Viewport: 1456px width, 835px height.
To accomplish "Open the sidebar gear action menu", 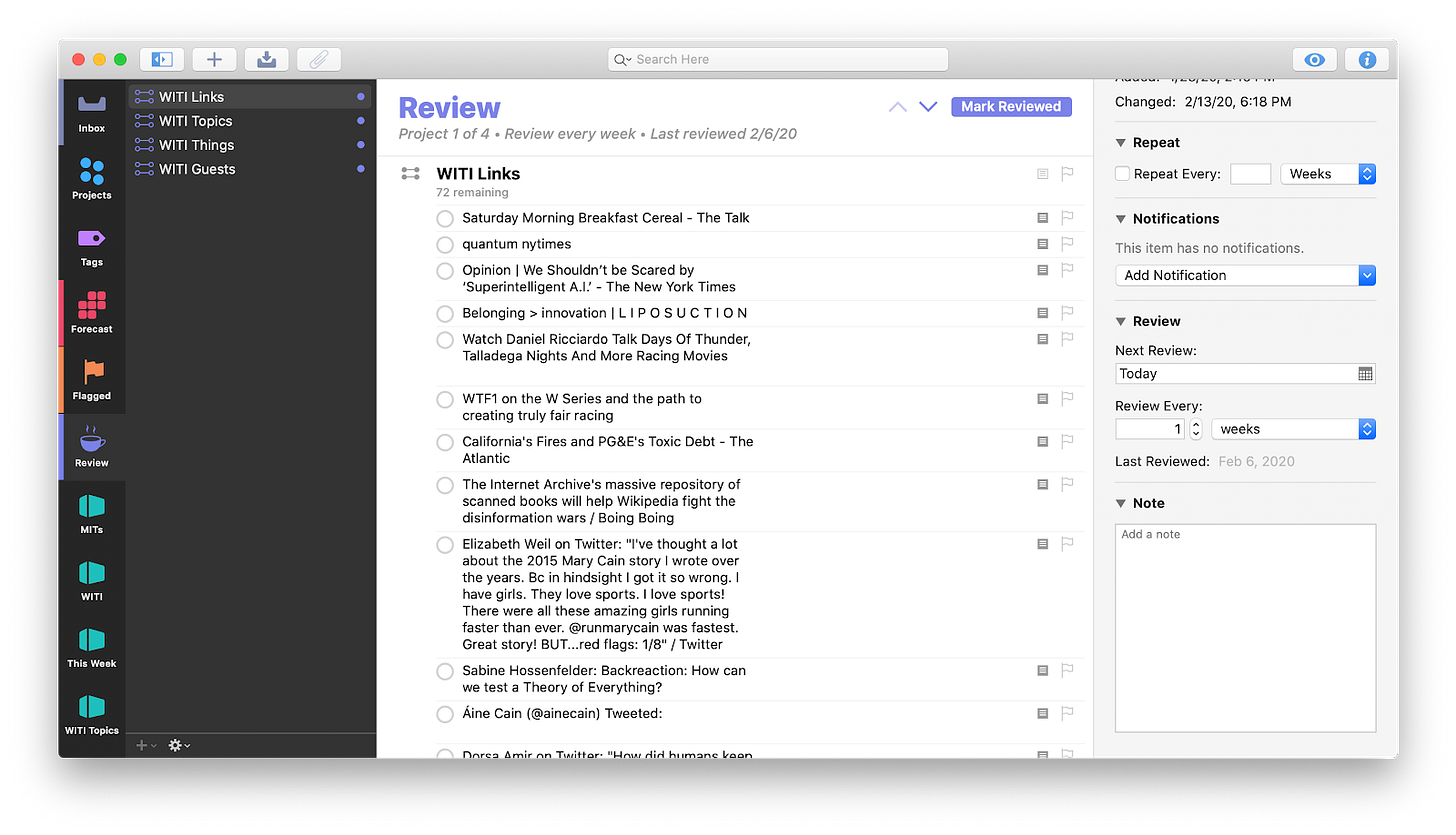I will pyautogui.click(x=178, y=745).
